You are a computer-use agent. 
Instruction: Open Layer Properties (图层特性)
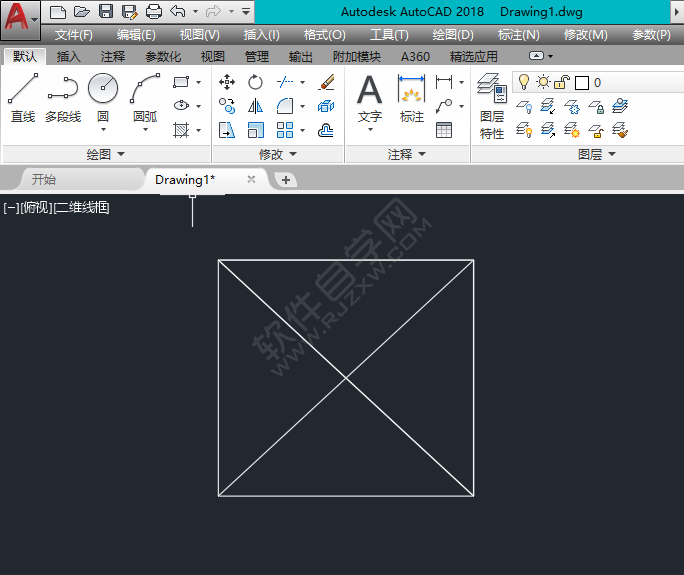tap(492, 106)
